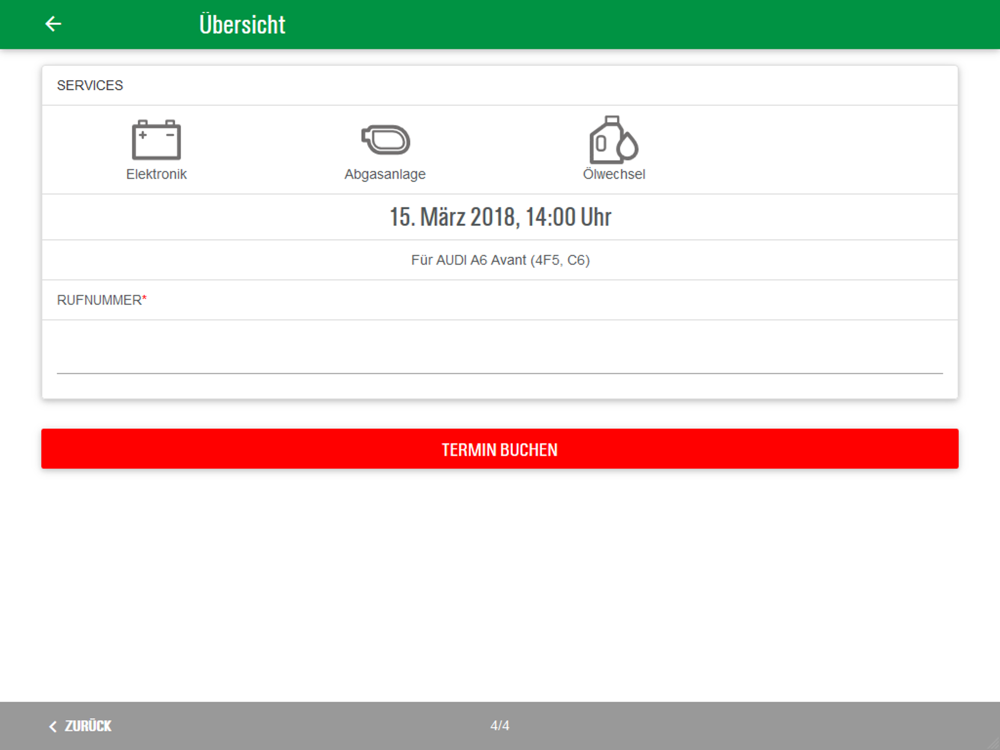
Task: Click the Übersicht page title
Action: coord(242,24)
